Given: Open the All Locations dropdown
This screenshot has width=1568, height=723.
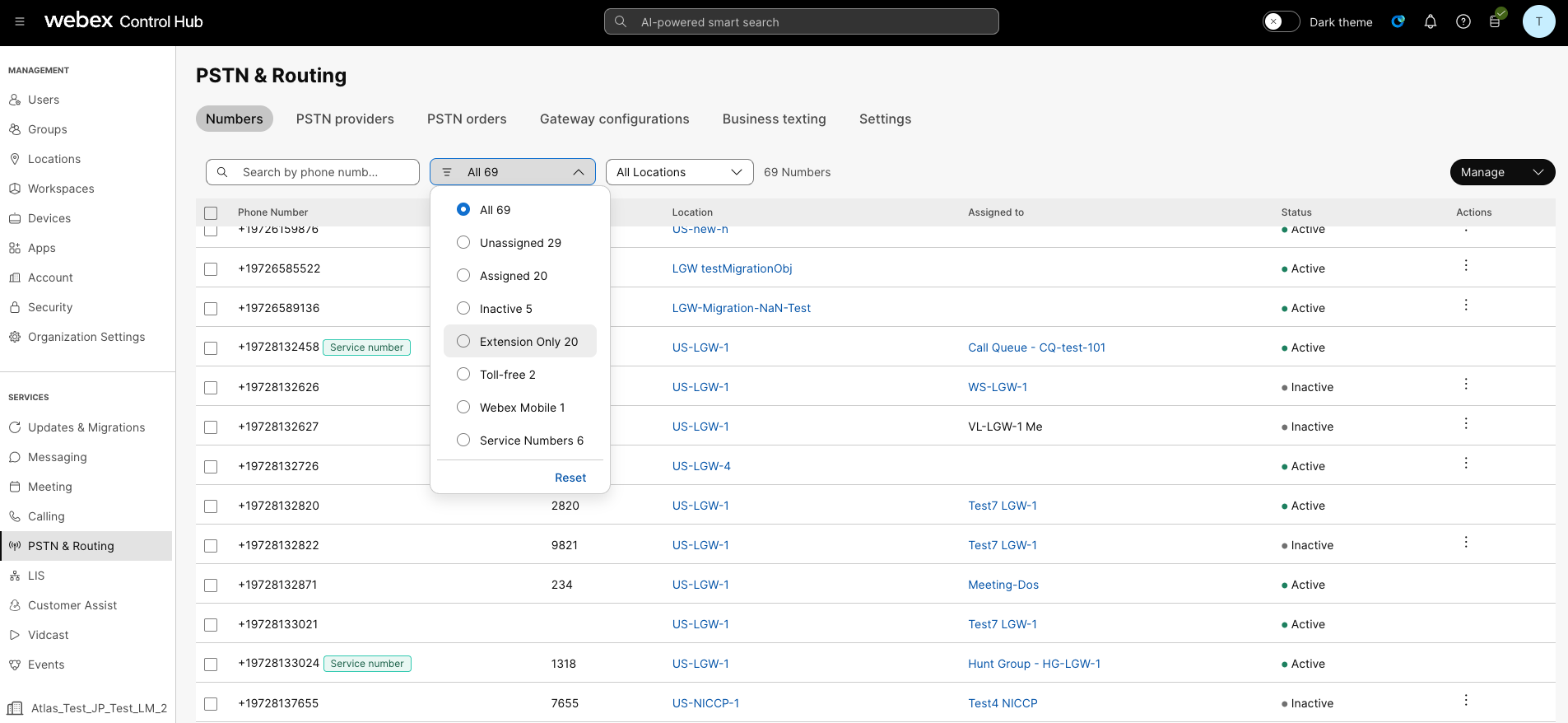Looking at the screenshot, I should [x=680, y=172].
